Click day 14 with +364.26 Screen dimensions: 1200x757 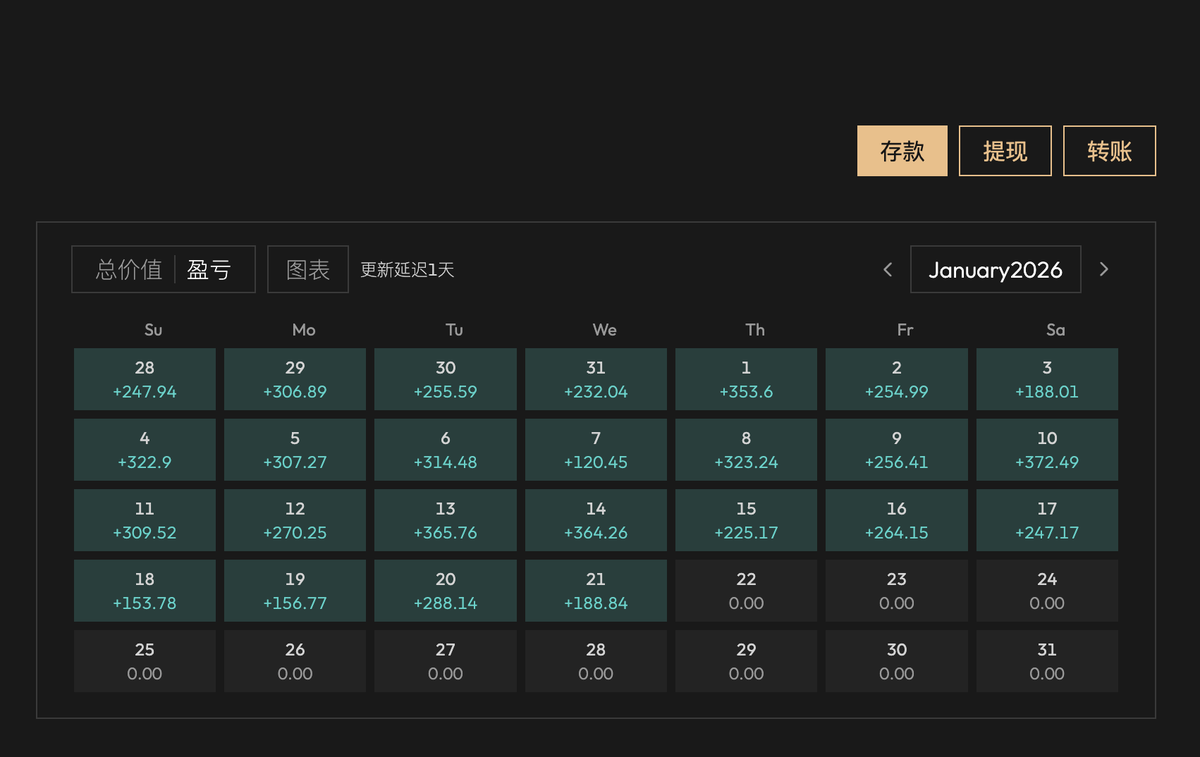[596, 520]
